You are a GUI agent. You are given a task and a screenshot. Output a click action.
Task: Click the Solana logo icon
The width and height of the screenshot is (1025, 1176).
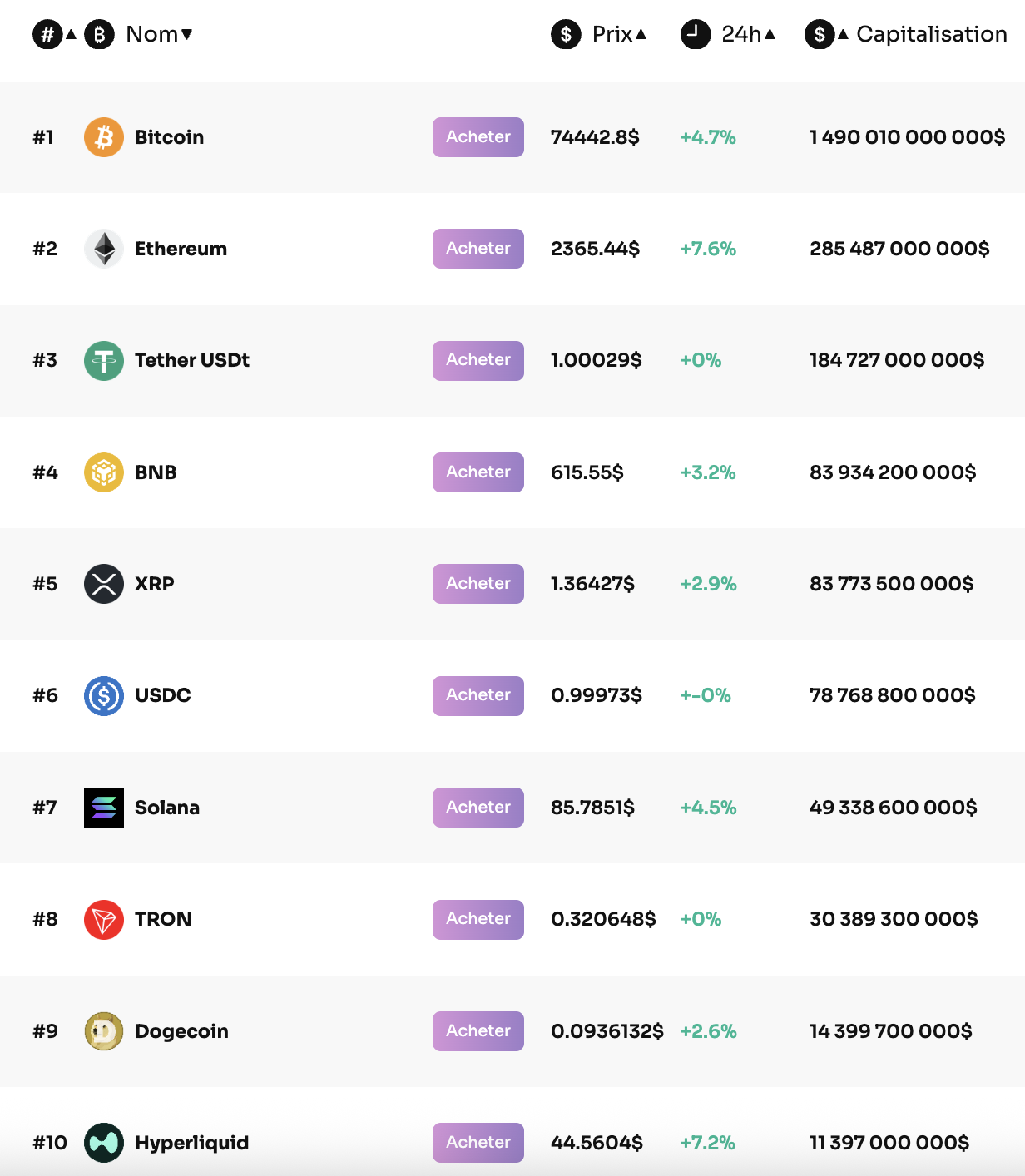[x=103, y=807]
